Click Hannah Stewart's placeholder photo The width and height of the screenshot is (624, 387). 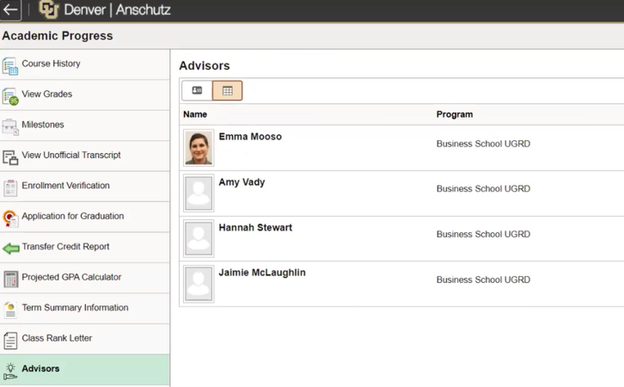pos(199,238)
